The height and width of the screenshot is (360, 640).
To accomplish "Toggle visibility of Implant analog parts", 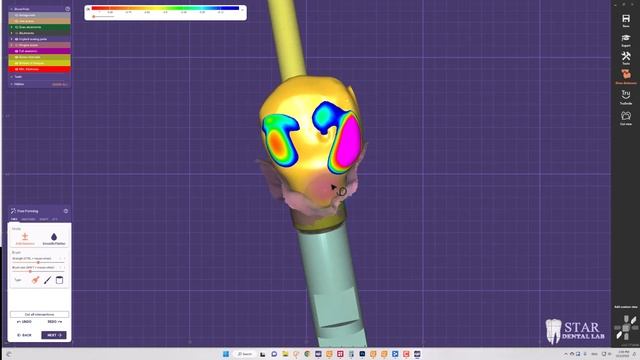I will pos(16,39).
